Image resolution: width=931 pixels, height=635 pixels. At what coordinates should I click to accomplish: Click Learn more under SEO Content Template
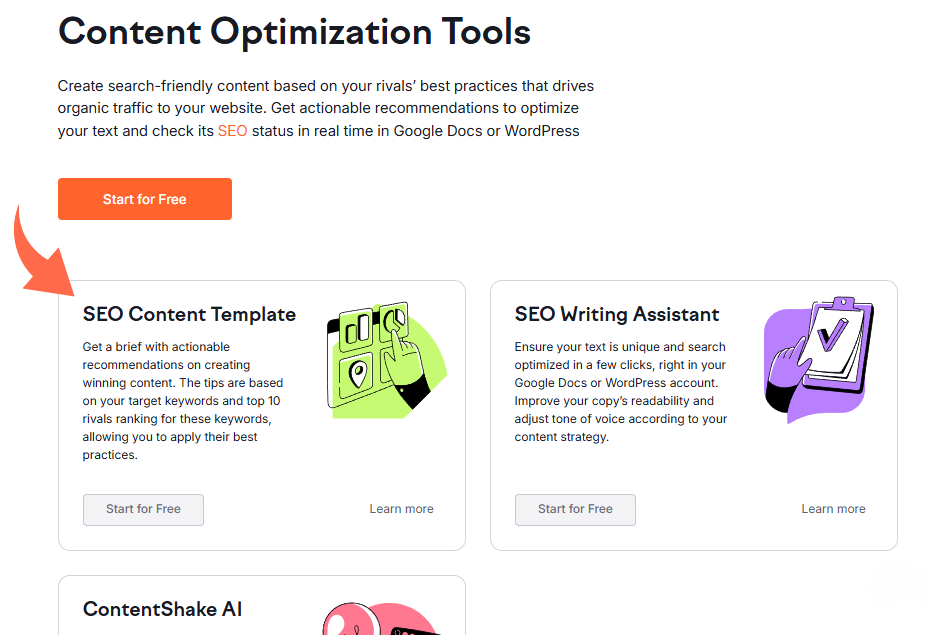coord(401,508)
